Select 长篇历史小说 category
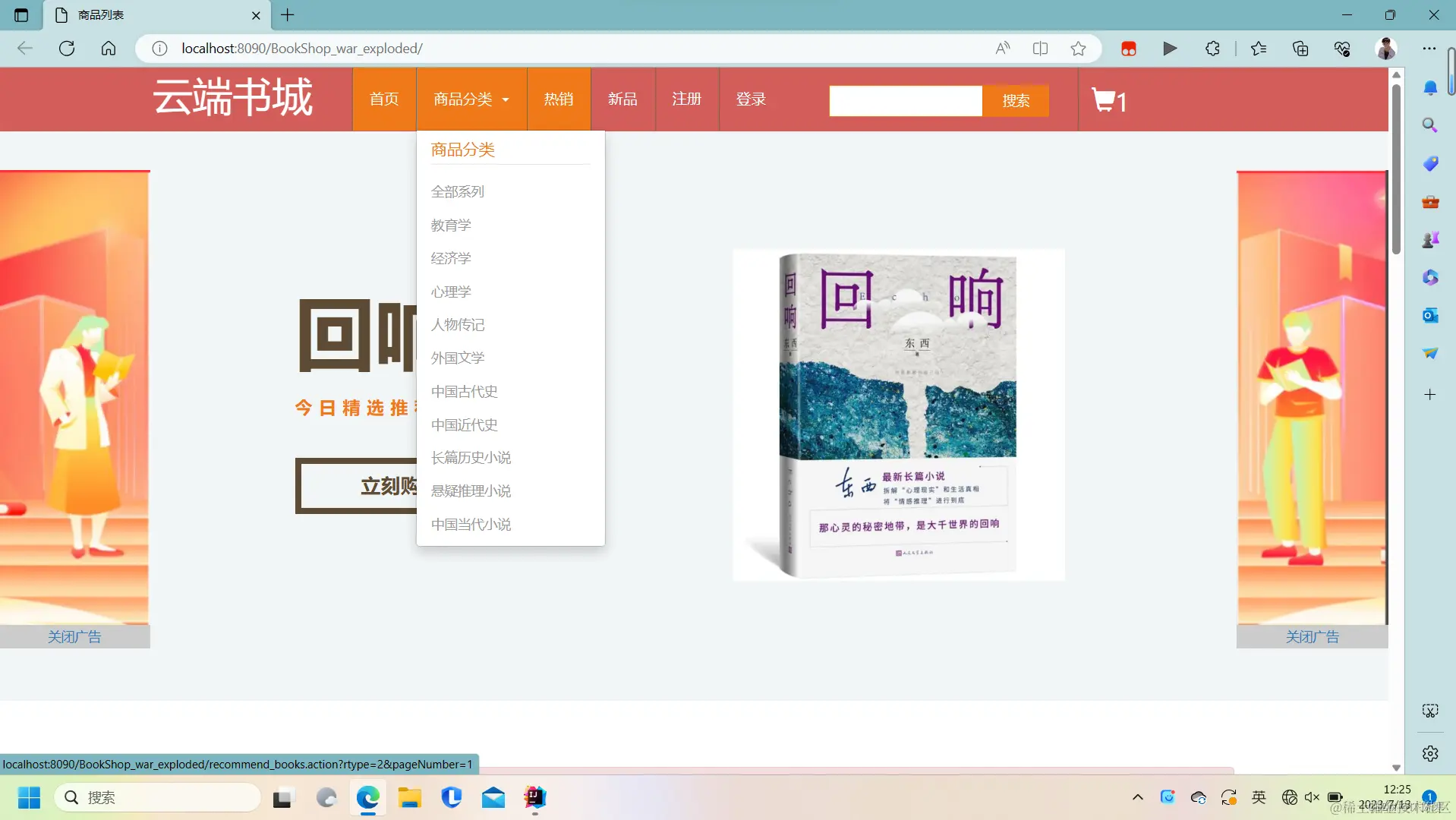This screenshot has height=820, width=1456. [471, 458]
